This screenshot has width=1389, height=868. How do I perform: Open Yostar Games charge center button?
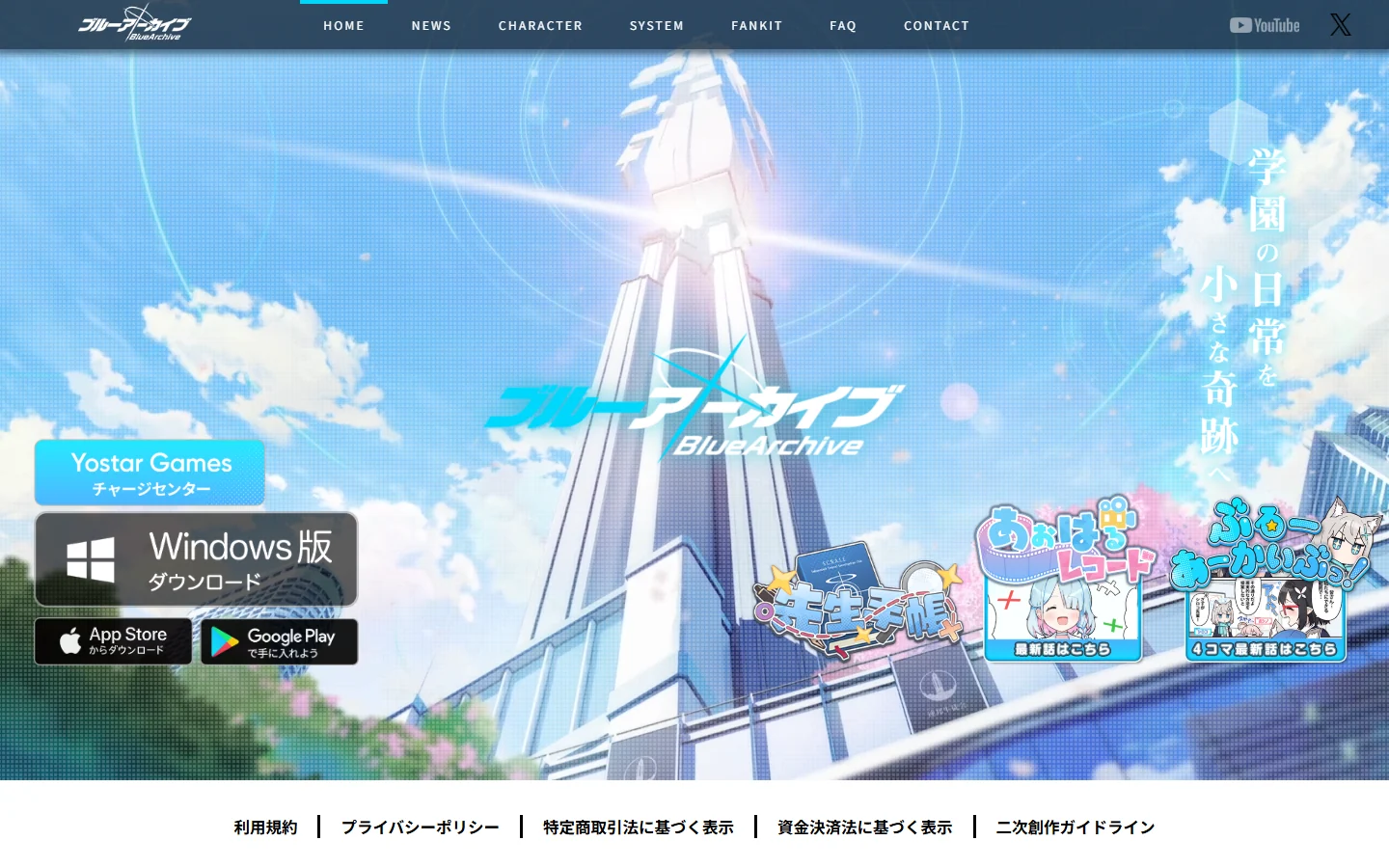[150, 473]
